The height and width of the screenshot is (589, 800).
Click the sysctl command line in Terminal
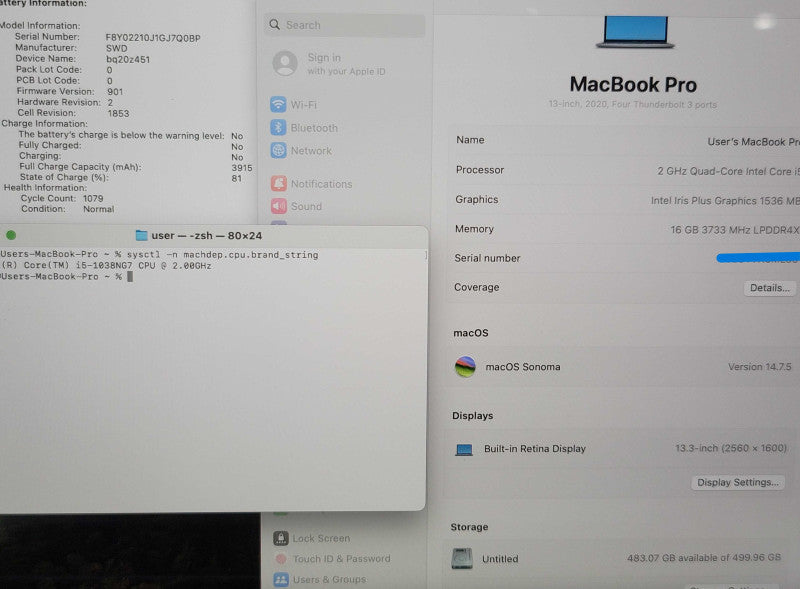159,254
